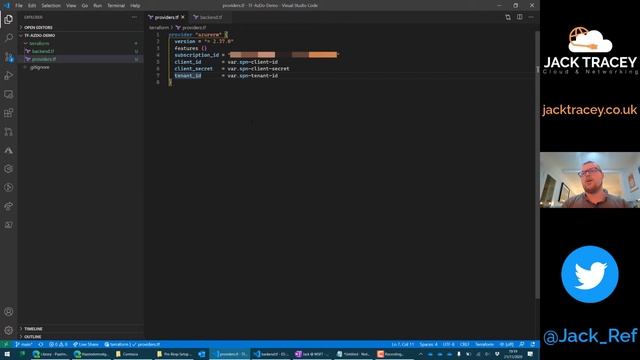Expand the OUTLINE section

[x=32, y=337]
